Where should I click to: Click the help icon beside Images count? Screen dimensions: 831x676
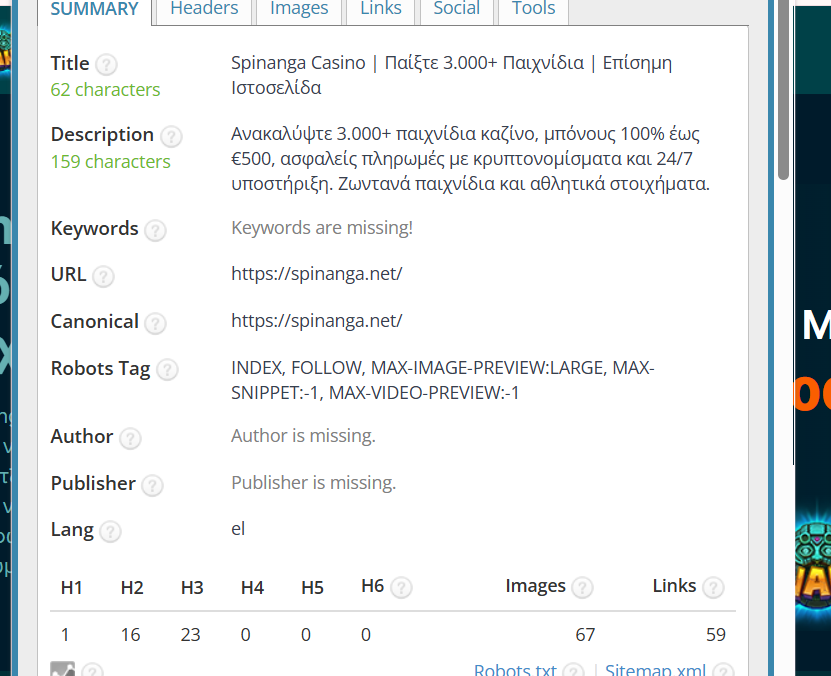point(582,587)
